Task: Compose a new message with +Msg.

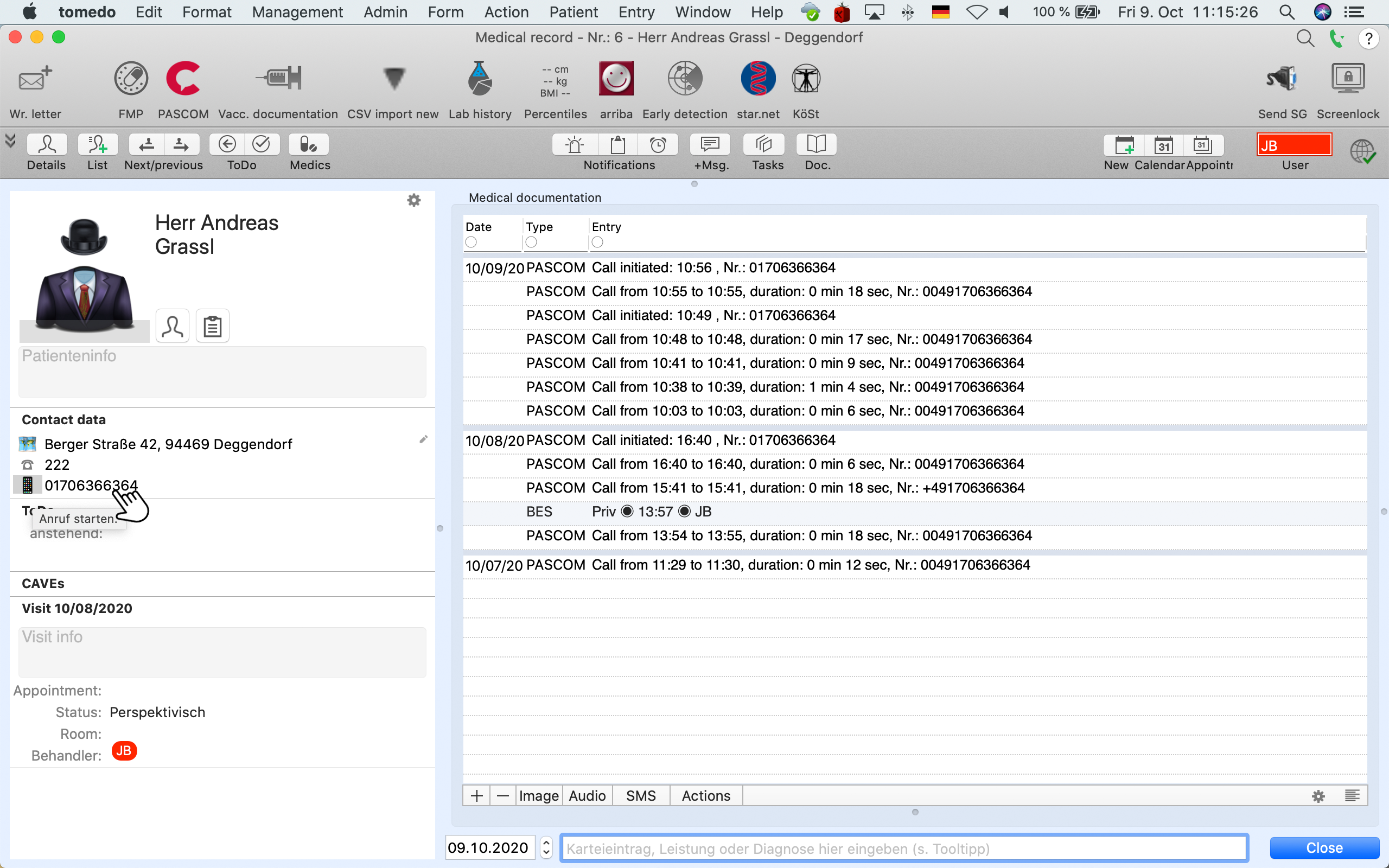Action: pyautogui.click(x=710, y=145)
